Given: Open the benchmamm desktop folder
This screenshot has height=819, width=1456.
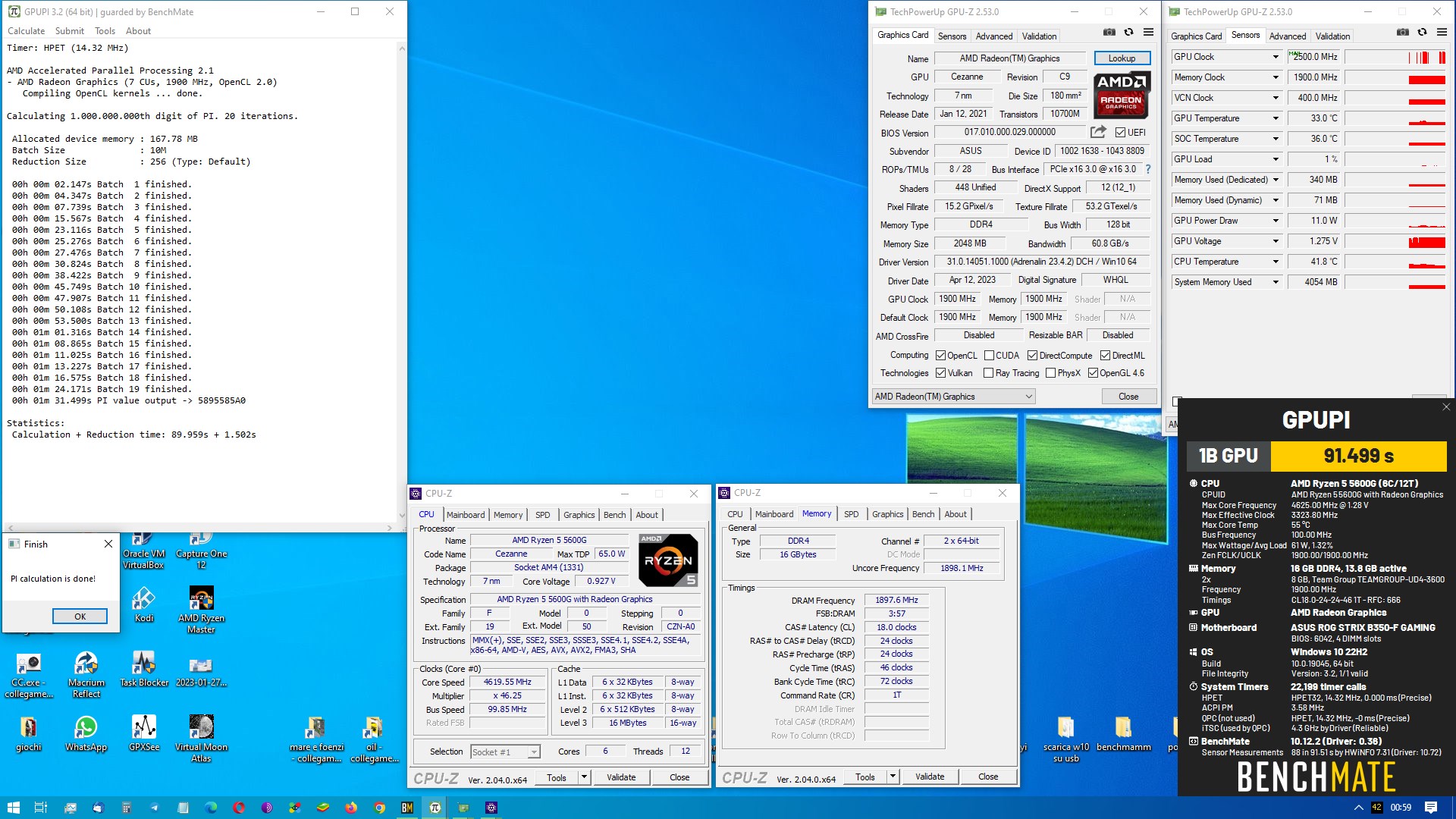Looking at the screenshot, I should coord(1123,733).
